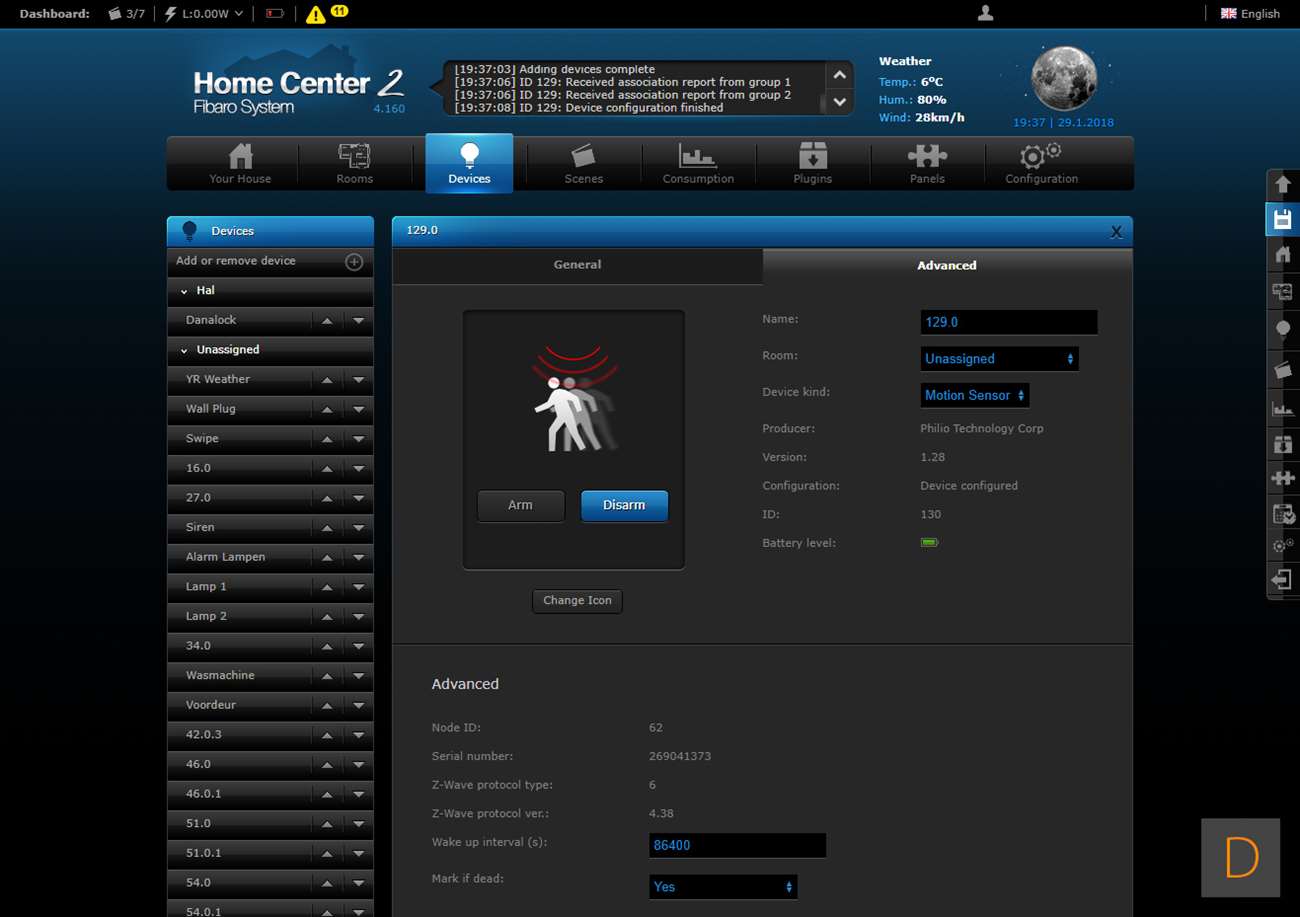The image size is (1300, 917).
Task: Open the Device kind dropdown
Action: [x=975, y=395]
